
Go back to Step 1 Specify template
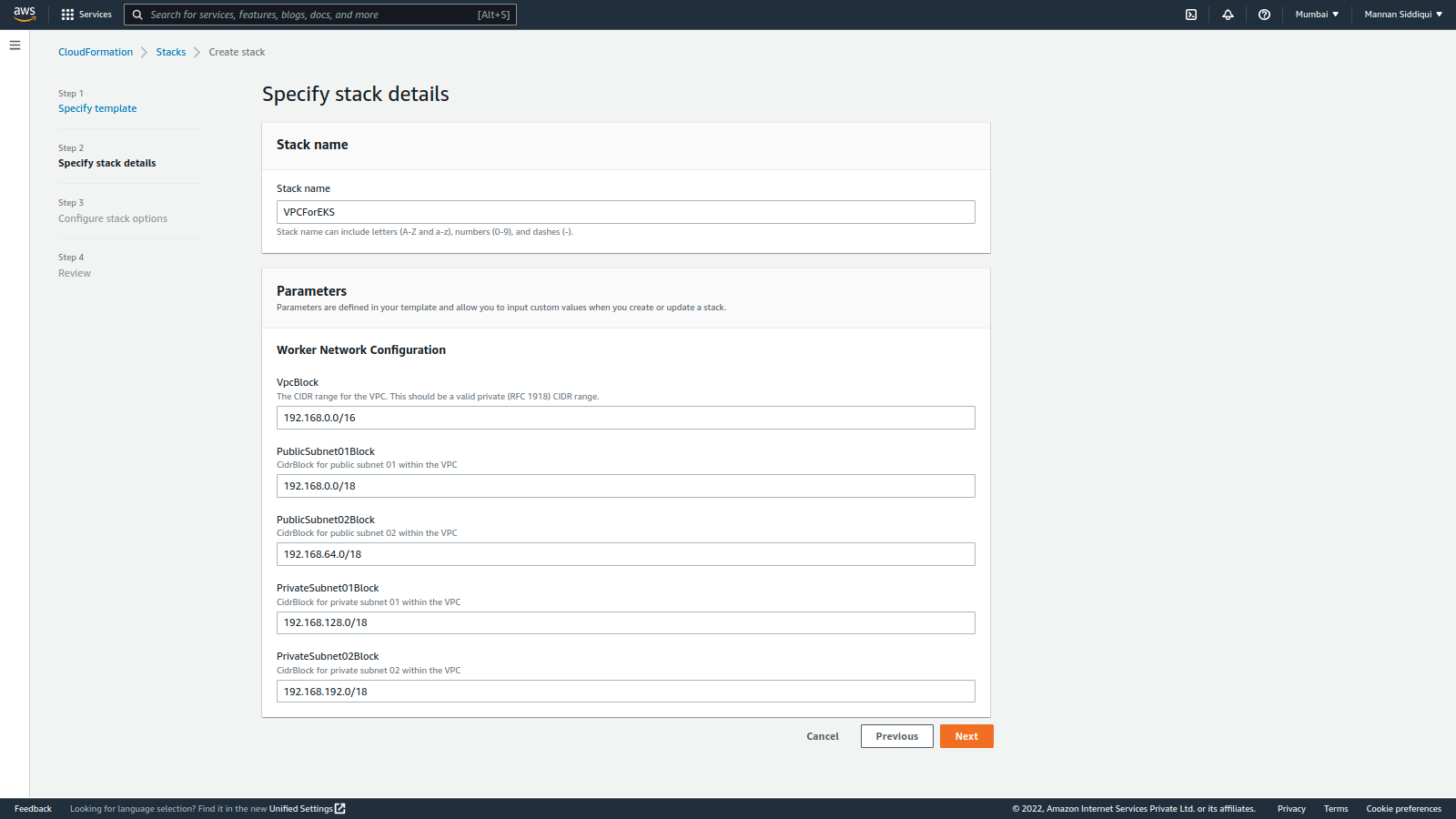point(97,107)
